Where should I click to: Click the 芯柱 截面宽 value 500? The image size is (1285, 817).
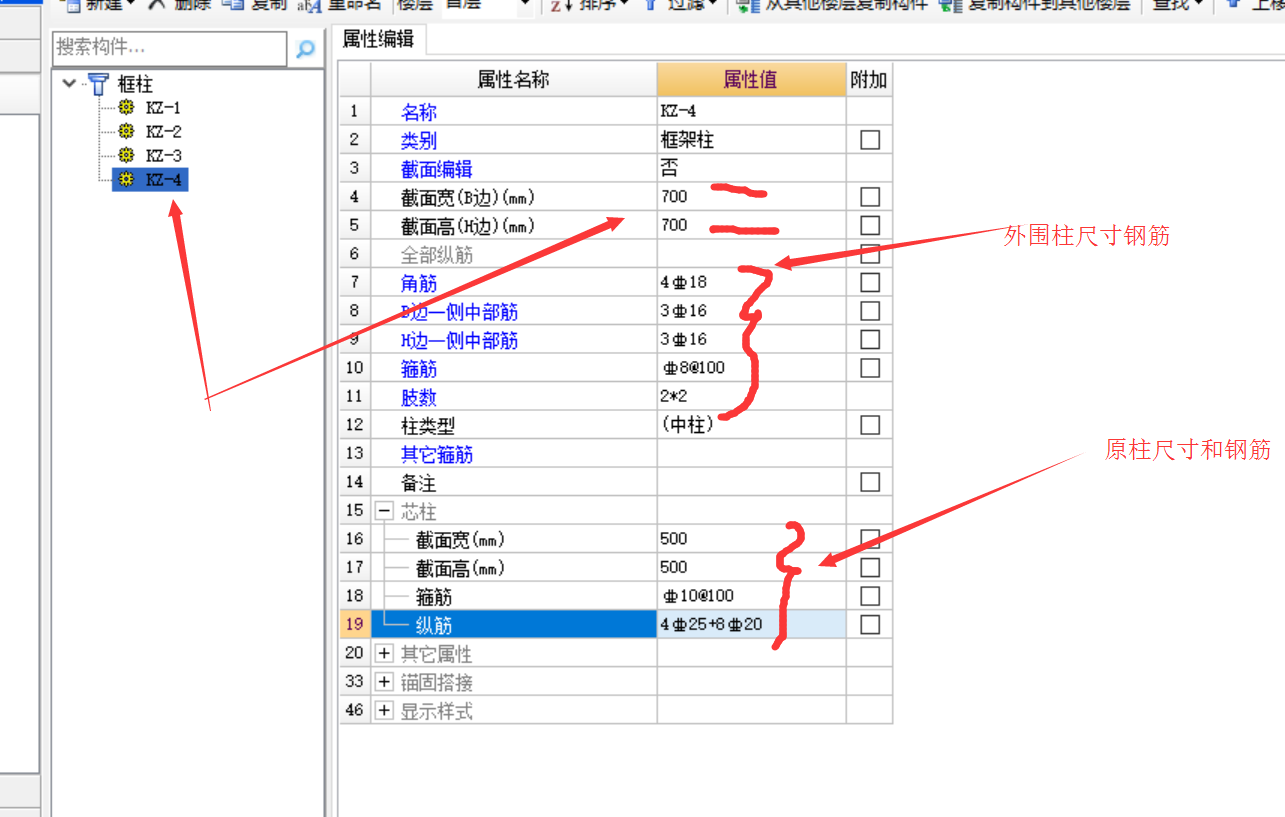(751, 539)
